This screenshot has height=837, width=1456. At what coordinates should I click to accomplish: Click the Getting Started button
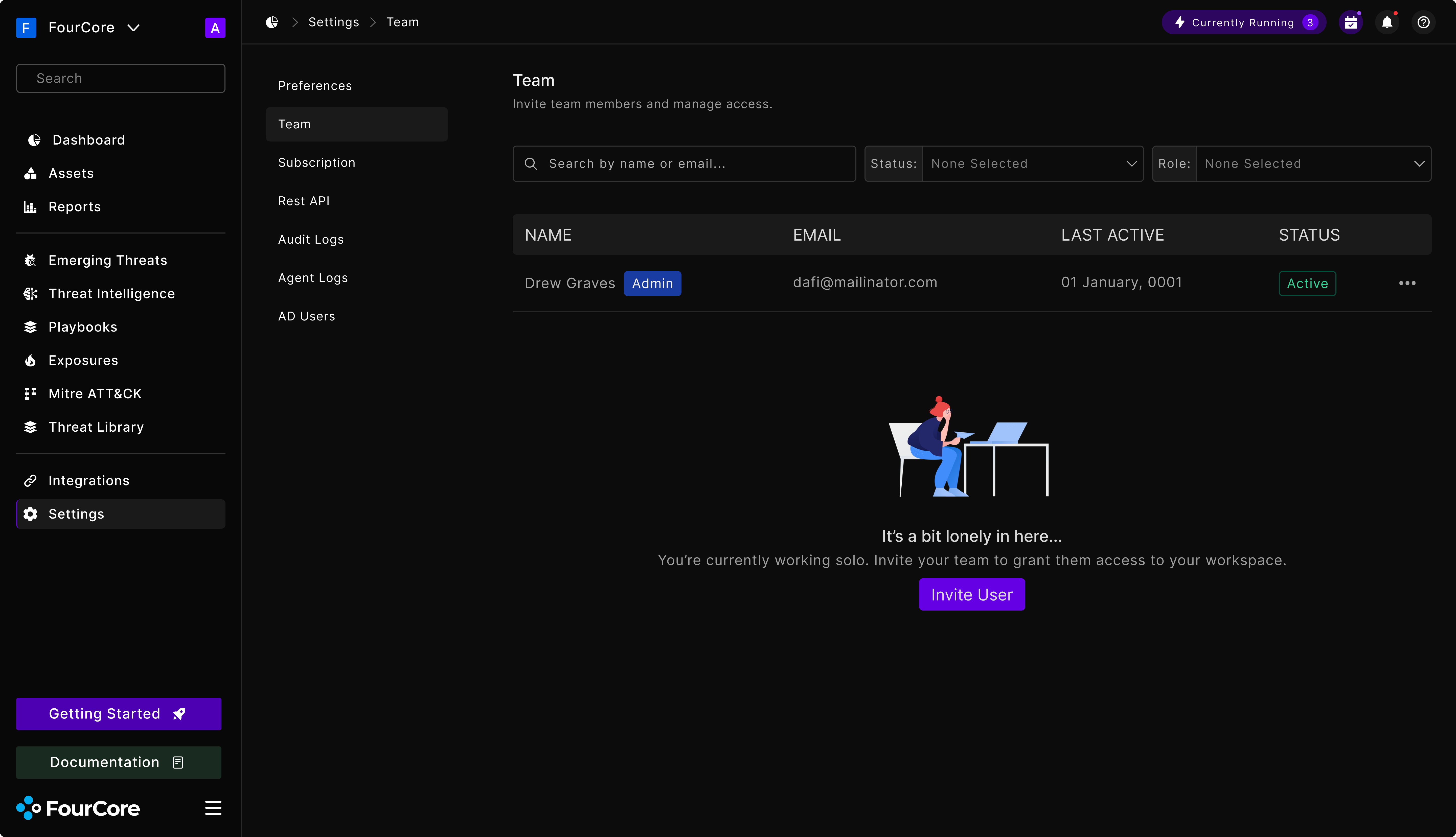tap(118, 714)
